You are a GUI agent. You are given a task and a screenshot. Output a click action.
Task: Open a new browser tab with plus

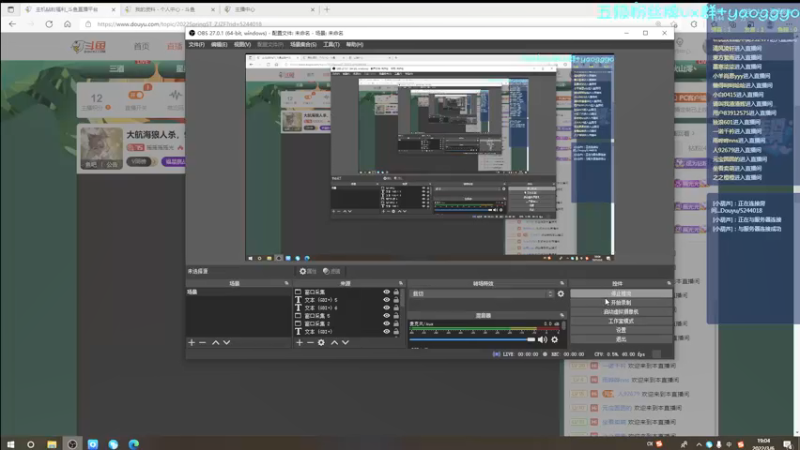pos(327,9)
